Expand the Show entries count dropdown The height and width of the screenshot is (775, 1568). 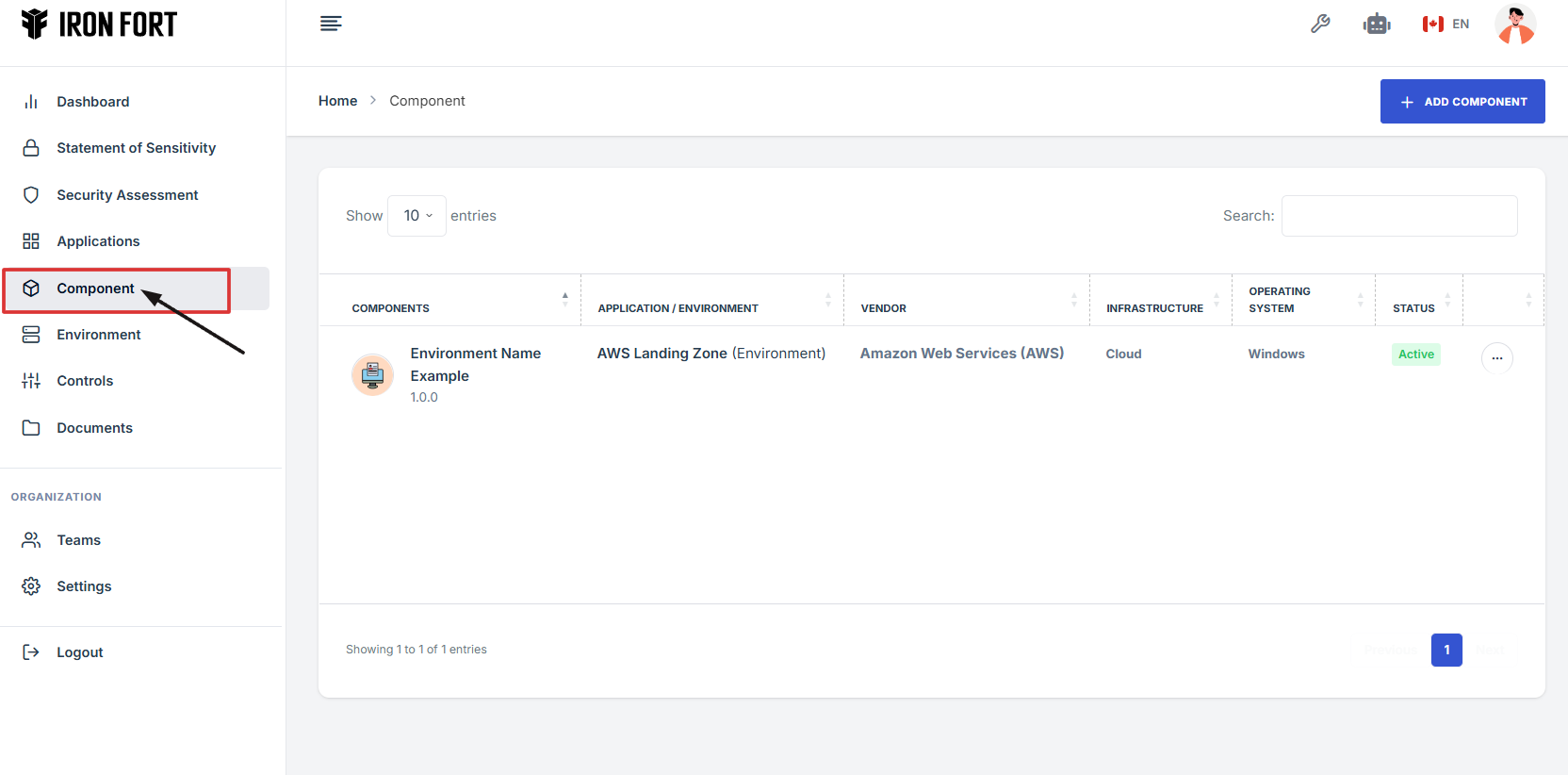pos(416,216)
